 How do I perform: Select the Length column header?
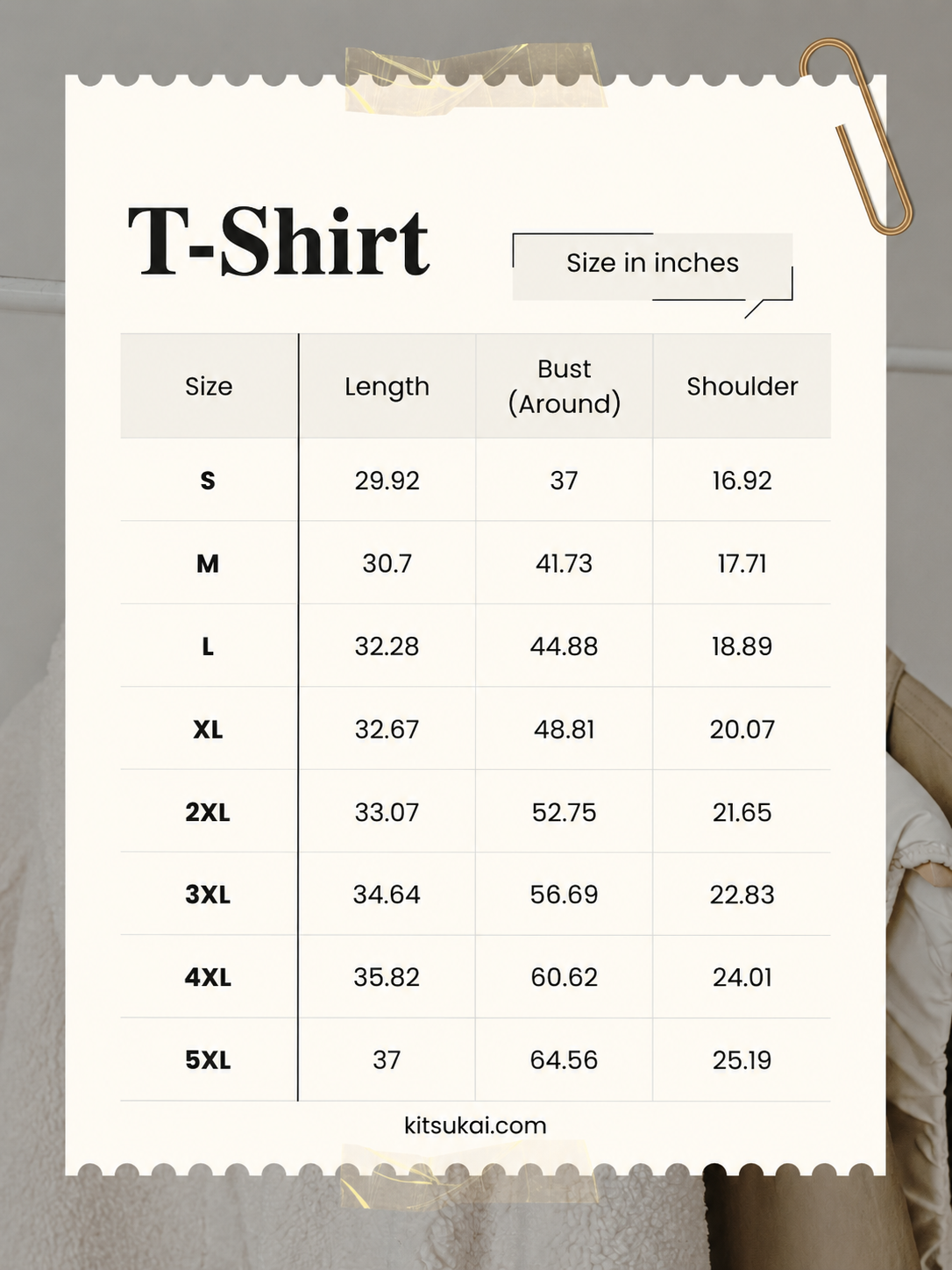[387, 386]
